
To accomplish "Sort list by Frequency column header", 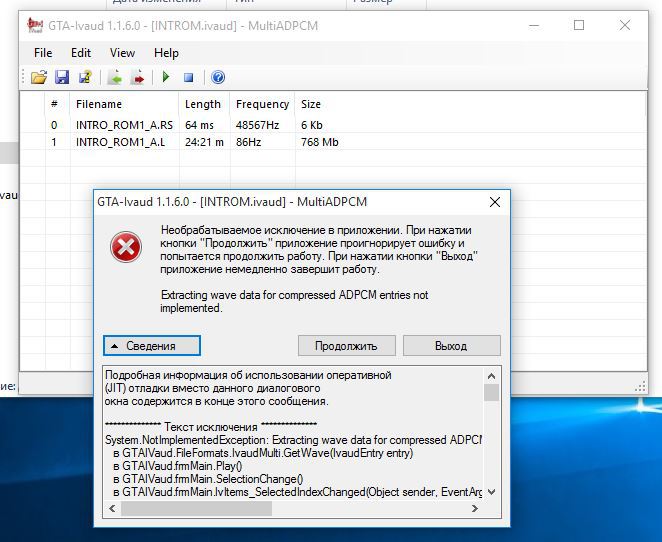I will tap(262, 104).
